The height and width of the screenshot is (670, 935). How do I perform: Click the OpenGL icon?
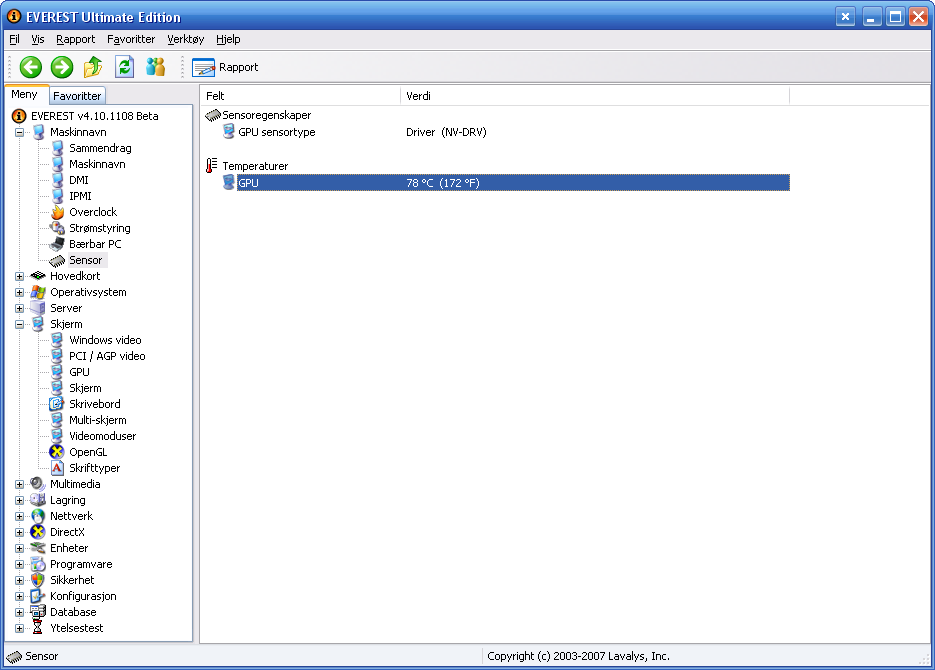click(57, 452)
